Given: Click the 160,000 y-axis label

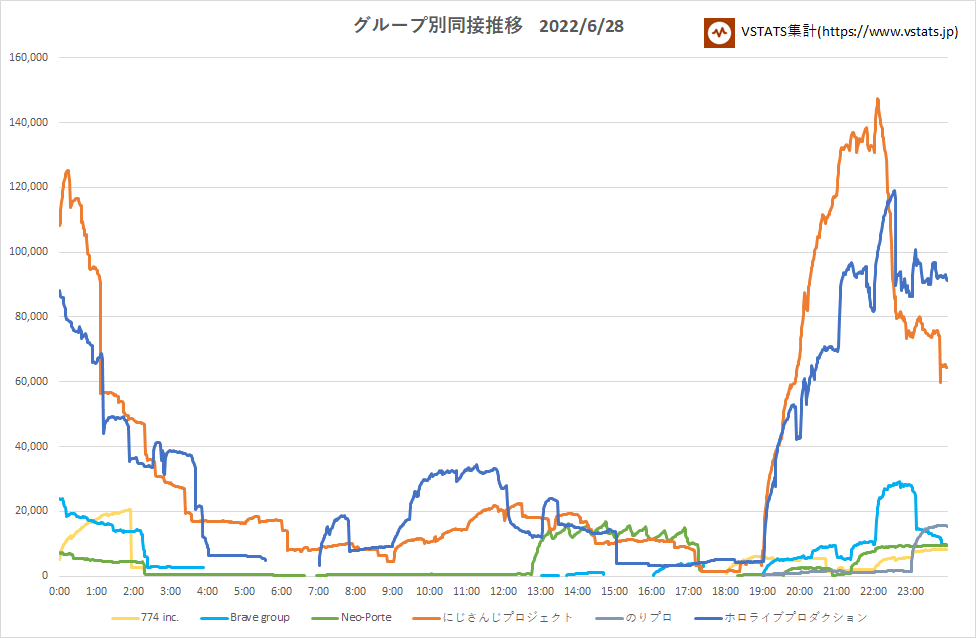Looking at the screenshot, I should 29,57.
